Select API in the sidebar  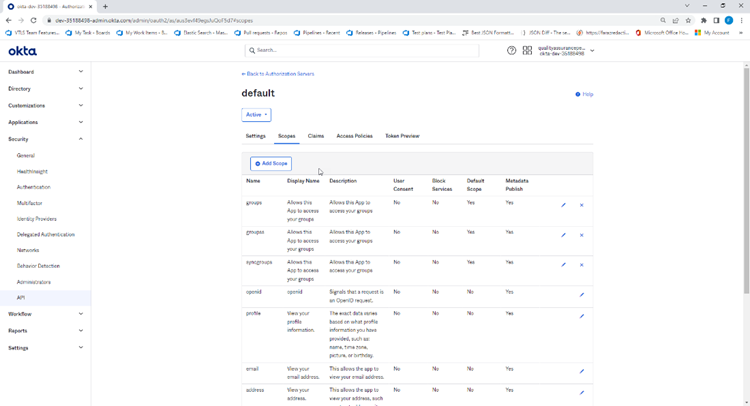tap(45, 297)
